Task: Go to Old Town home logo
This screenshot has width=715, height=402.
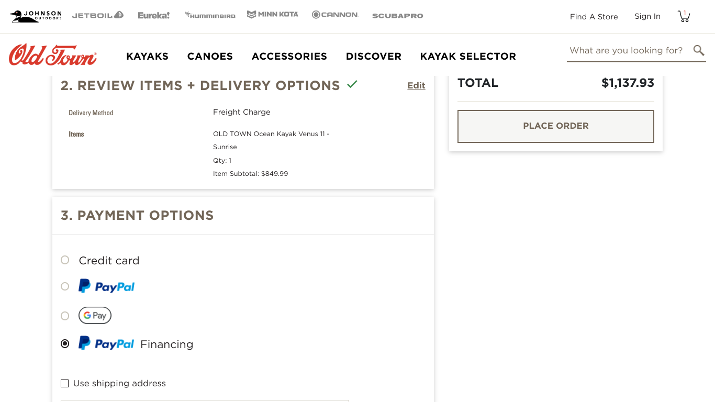Action: pyautogui.click(x=52, y=55)
